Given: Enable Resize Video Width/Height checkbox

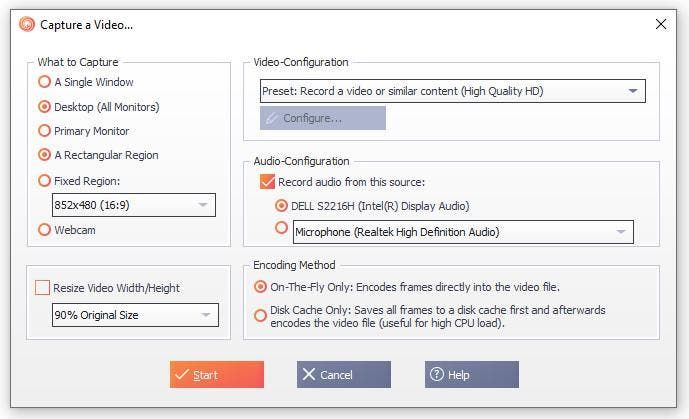Looking at the screenshot, I should (x=42, y=288).
